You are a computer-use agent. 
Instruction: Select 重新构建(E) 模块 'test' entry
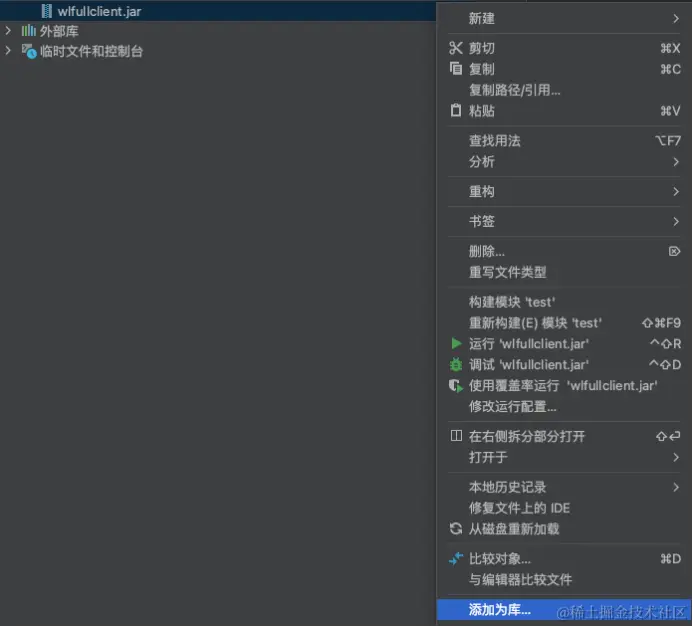pyautogui.click(x=564, y=323)
